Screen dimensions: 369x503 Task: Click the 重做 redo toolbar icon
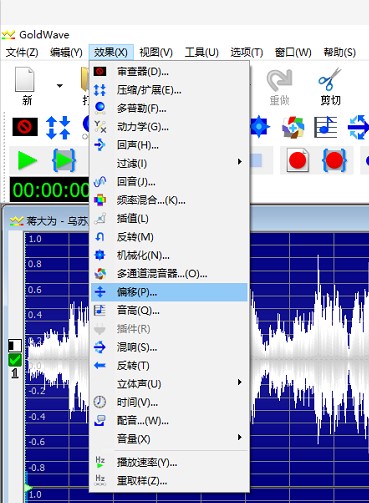tap(280, 87)
